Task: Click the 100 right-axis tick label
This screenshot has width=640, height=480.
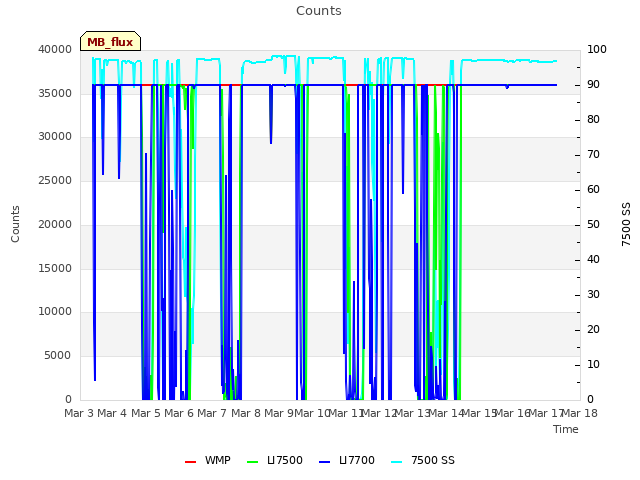Action: (x=597, y=49)
